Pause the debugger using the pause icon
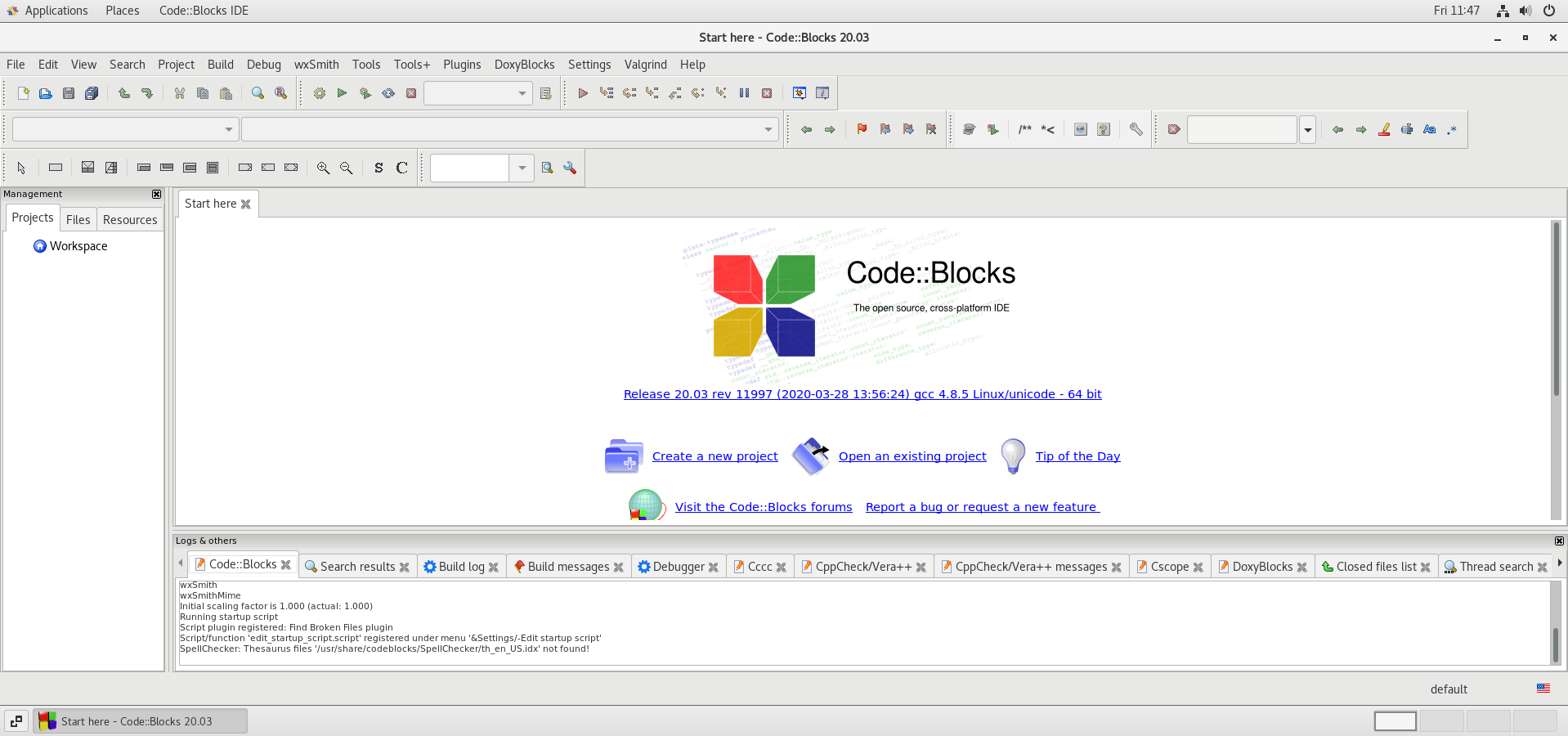Viewport: 1568px width, 736px height. point(743,93)
